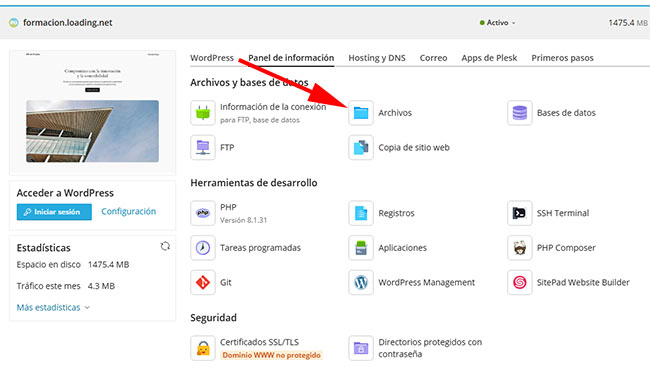Viewport: 650px width, 372px height.
Task: Refresh statistics with the circular arrows icon
Action: [x=165, y=246]
